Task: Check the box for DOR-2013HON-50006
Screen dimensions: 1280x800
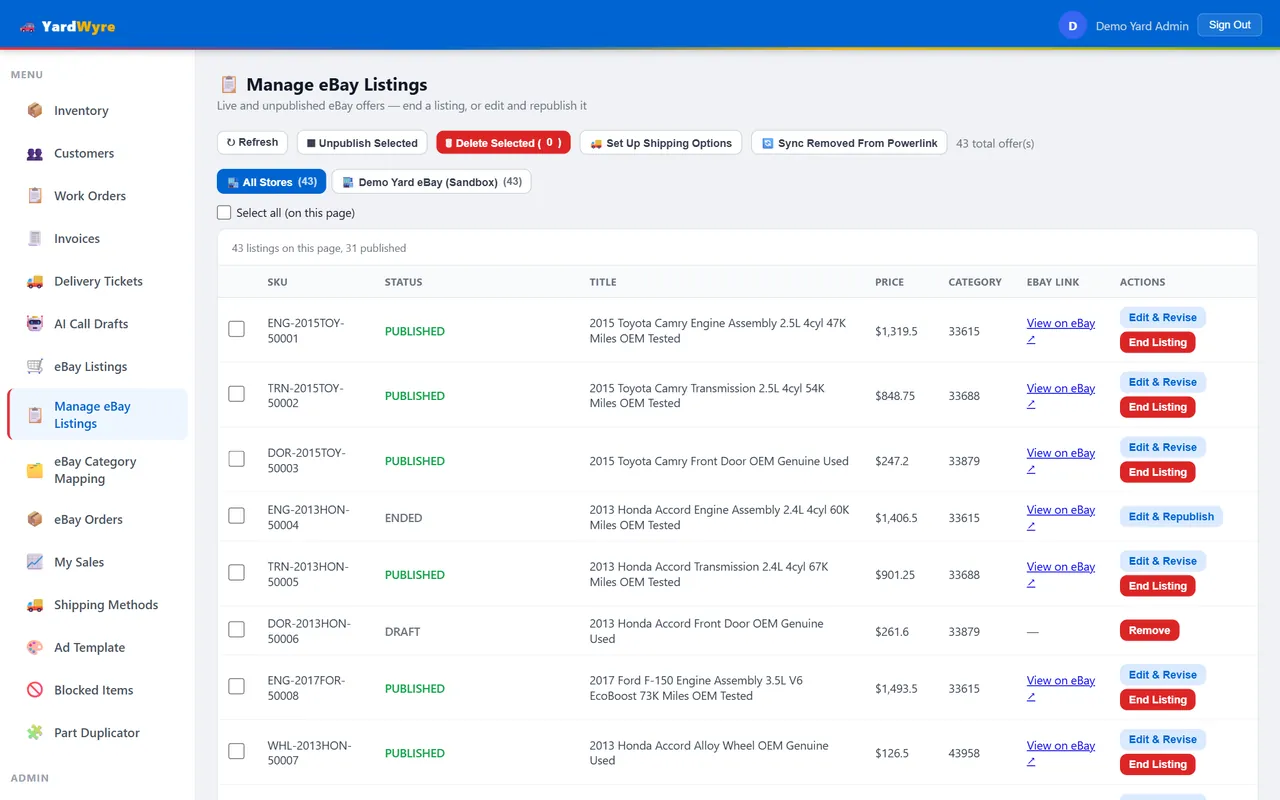Action: click(236, 630)
